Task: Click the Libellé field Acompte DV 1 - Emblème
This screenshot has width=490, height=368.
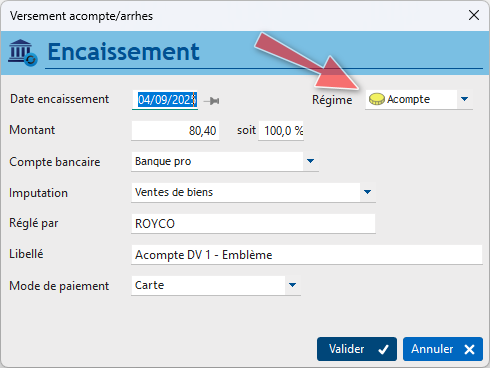Action: pos(307,255)
